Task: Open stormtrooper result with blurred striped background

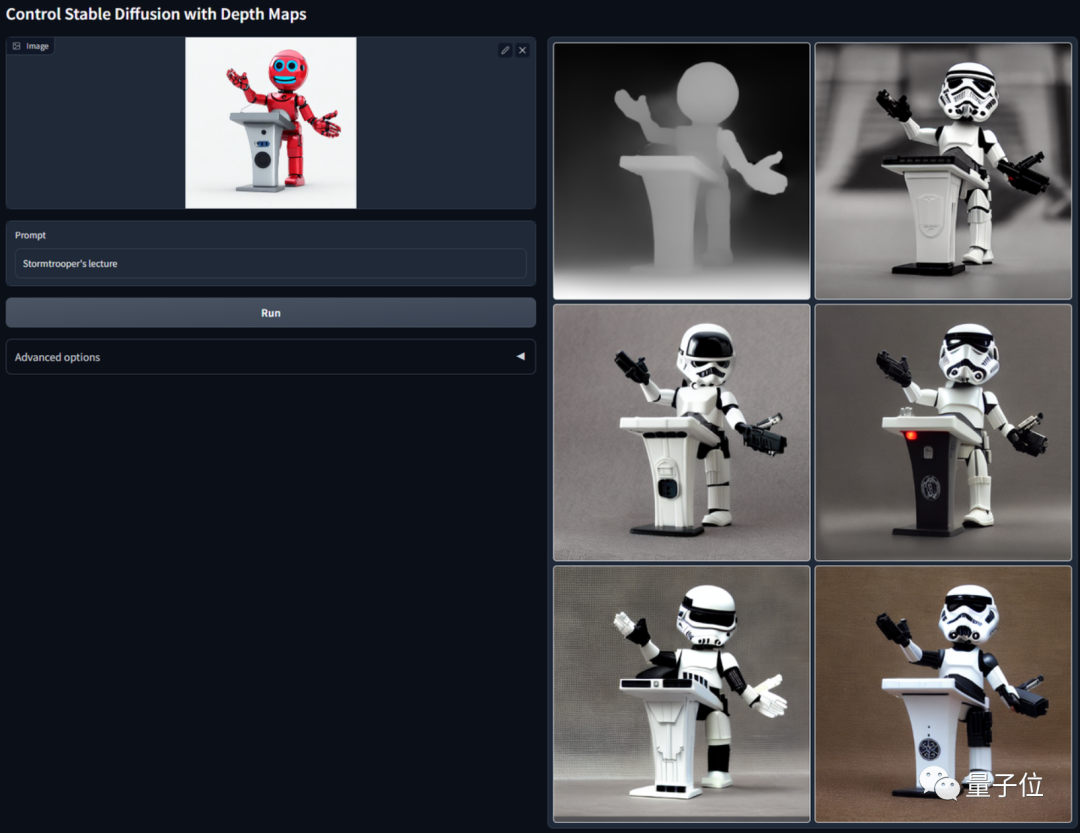Action: (x=943, y=171)
